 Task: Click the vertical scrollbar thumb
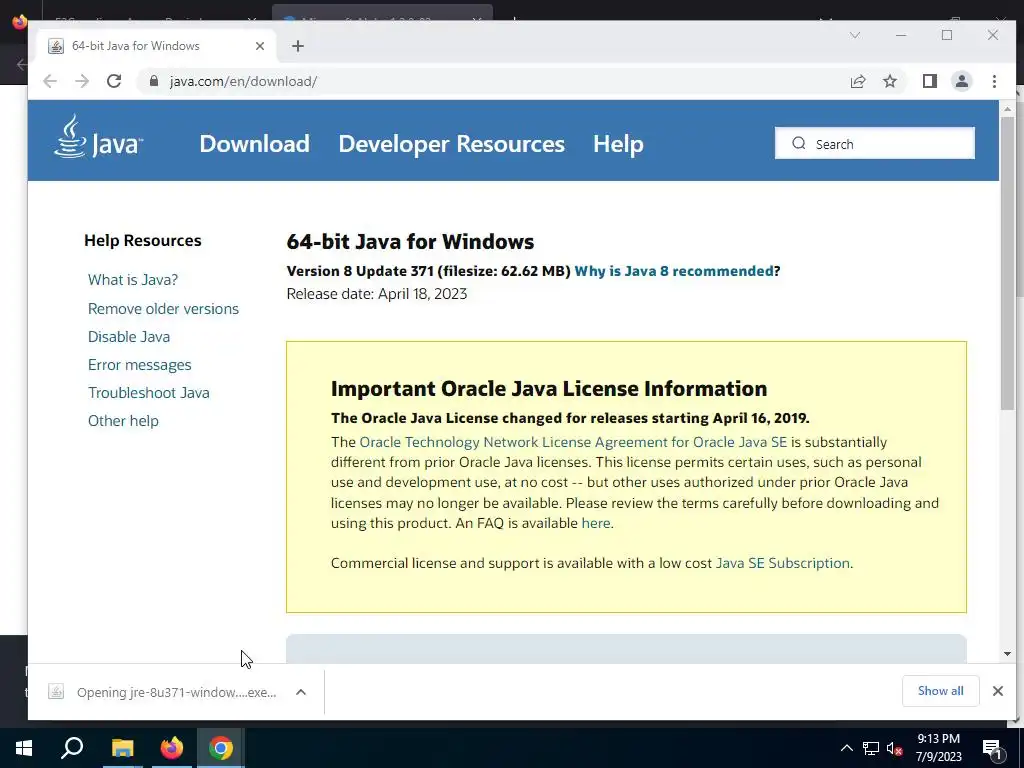(1007, 264)
